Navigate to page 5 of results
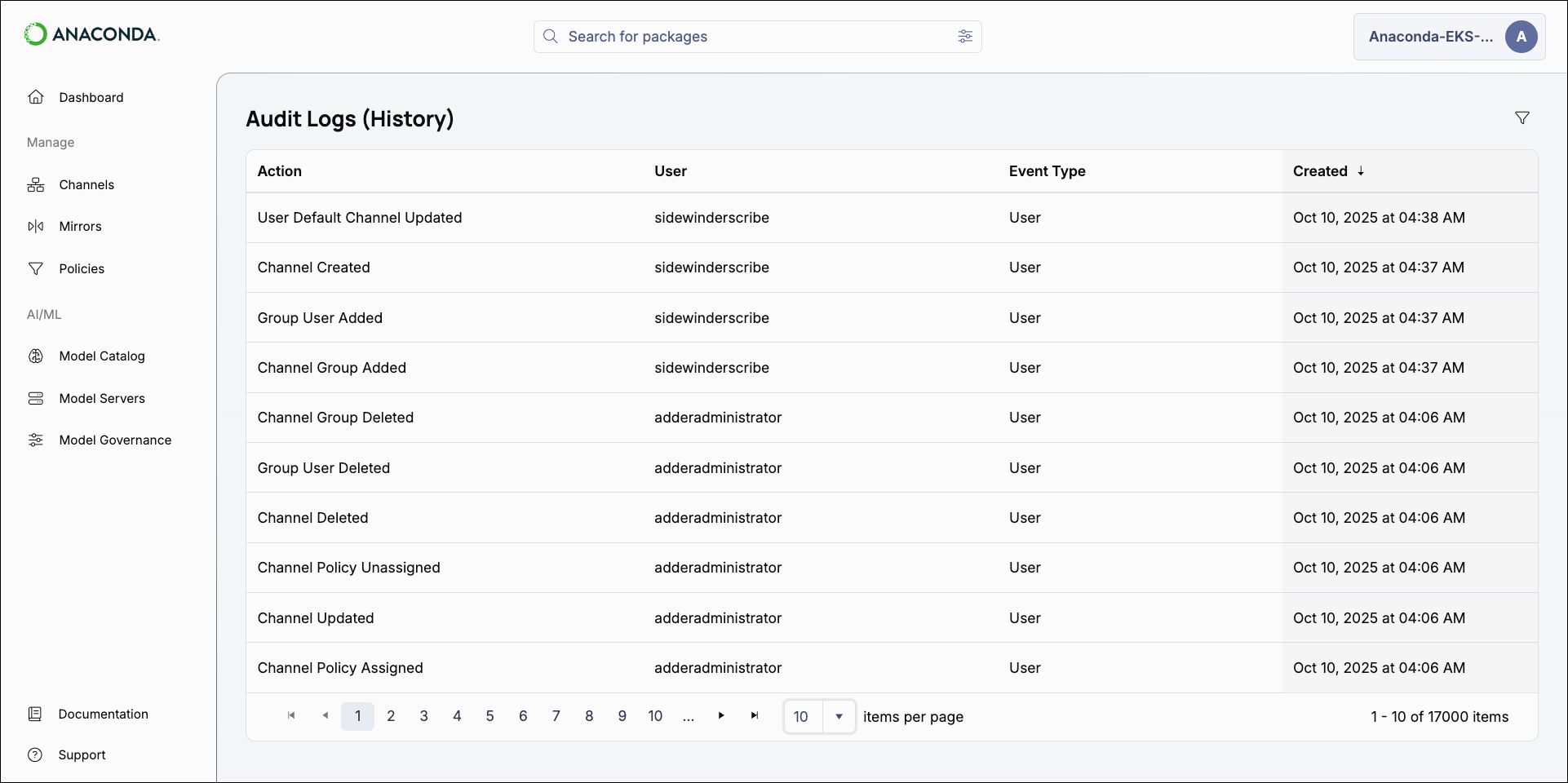This screenshot has width=1568, height=783. click(489, 715)
